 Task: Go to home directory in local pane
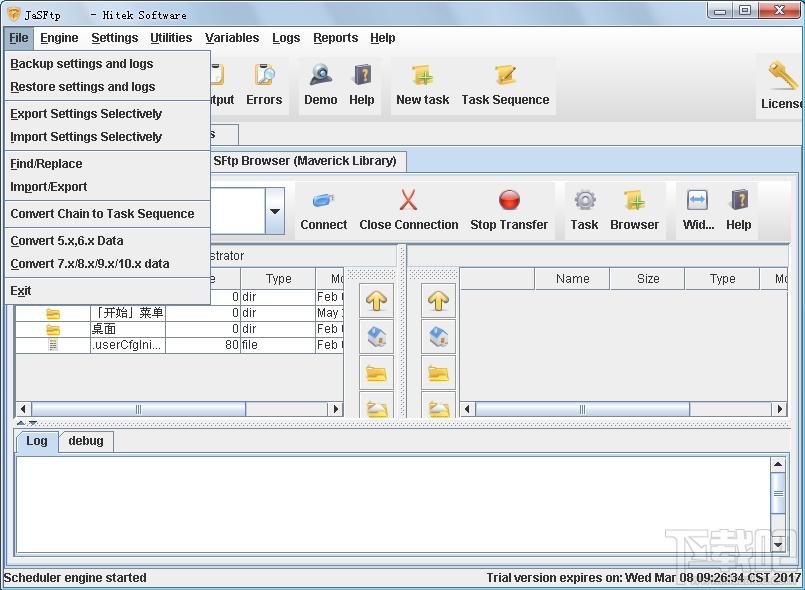[x=376, y=337]
